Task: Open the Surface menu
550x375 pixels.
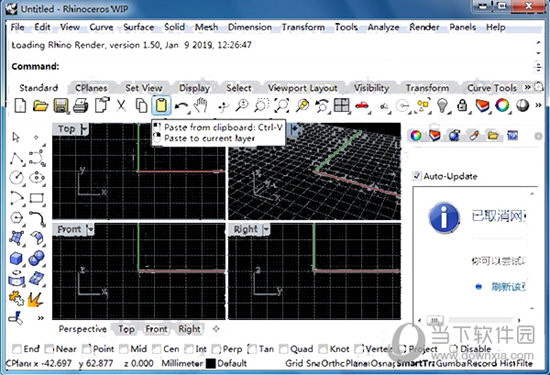Action: click(x=139, y=27)
